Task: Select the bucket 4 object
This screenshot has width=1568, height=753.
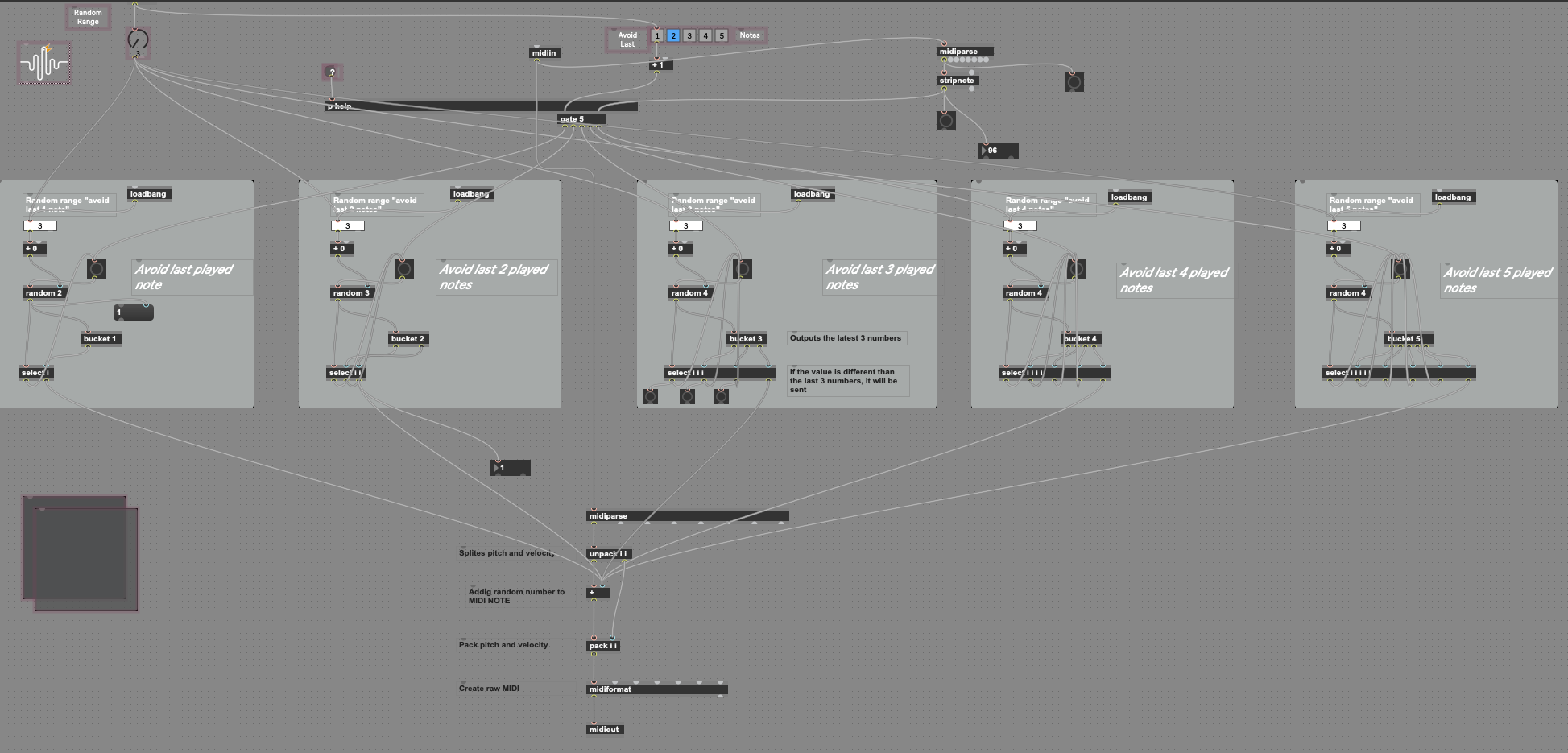Action: coord(1081,339)
